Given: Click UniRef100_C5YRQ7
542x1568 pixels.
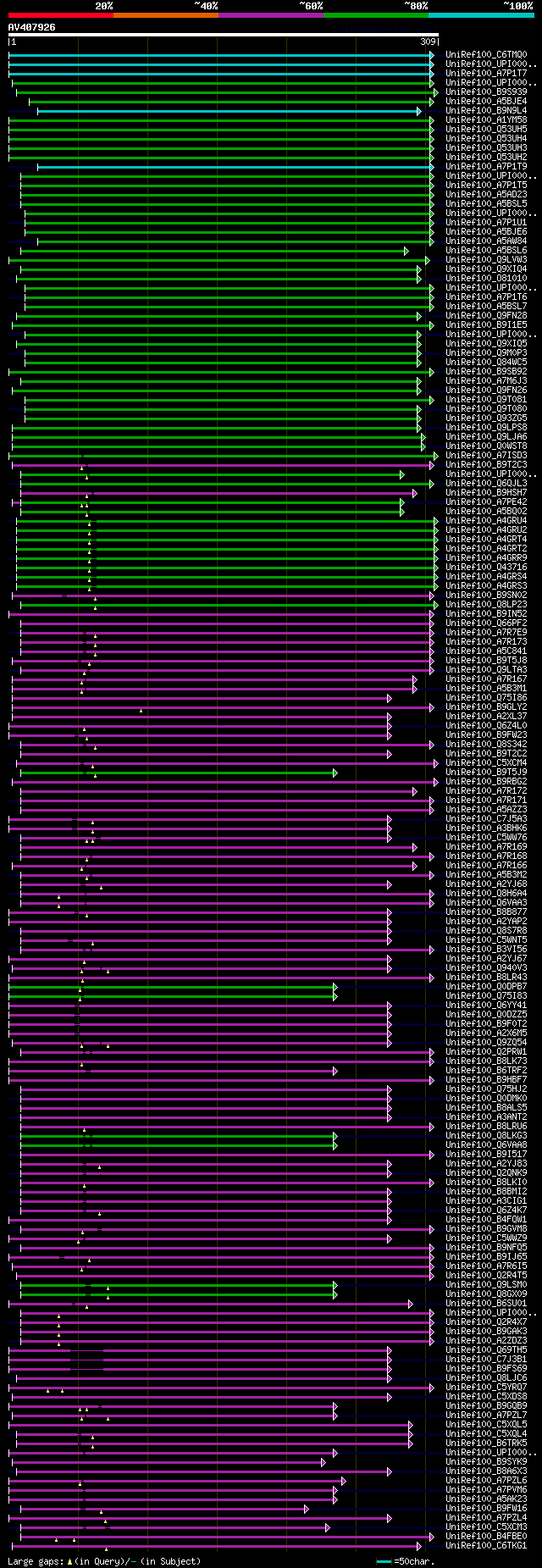Looking at the screenshot, I should (486, 1388).
